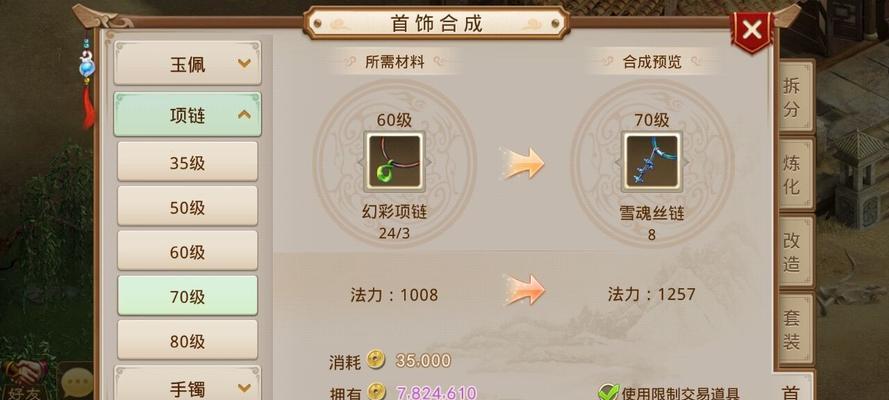Image resolution: width=889 pixels, height=400 pixels.
Task: Select the 80级 necklace level
Action: point(188,341)
